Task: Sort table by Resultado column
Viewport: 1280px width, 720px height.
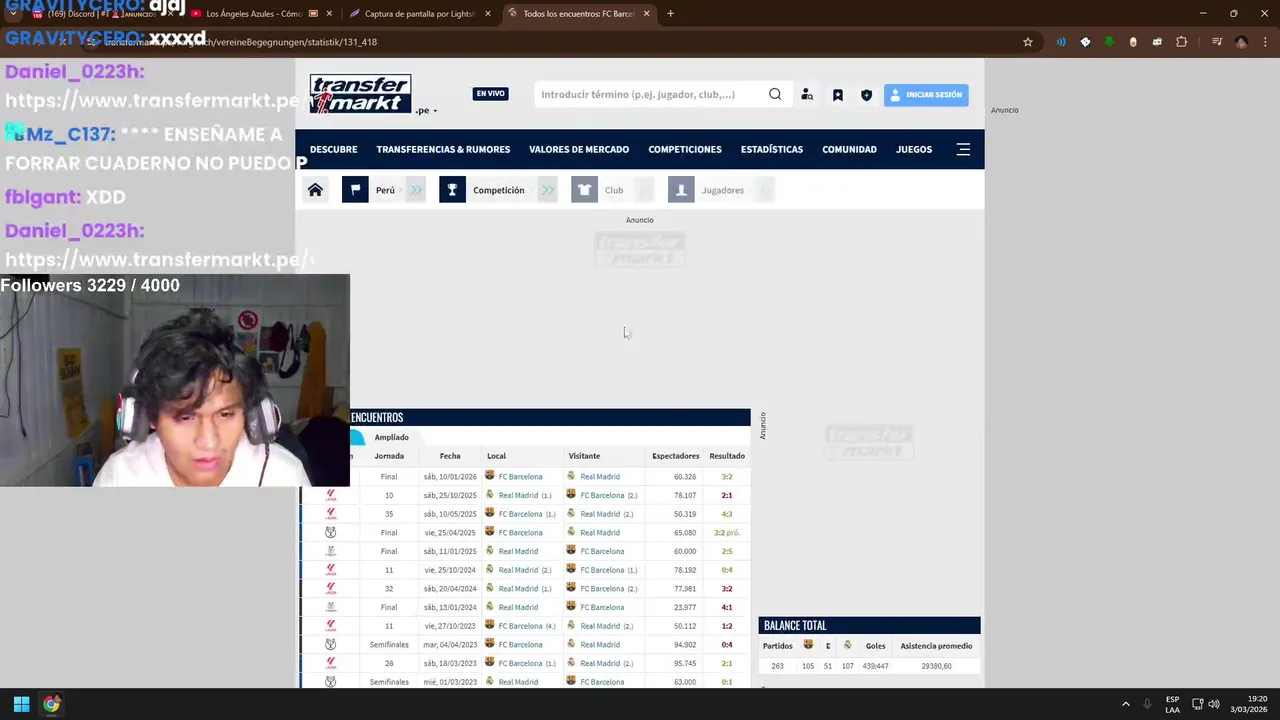Action: point(727,456)
